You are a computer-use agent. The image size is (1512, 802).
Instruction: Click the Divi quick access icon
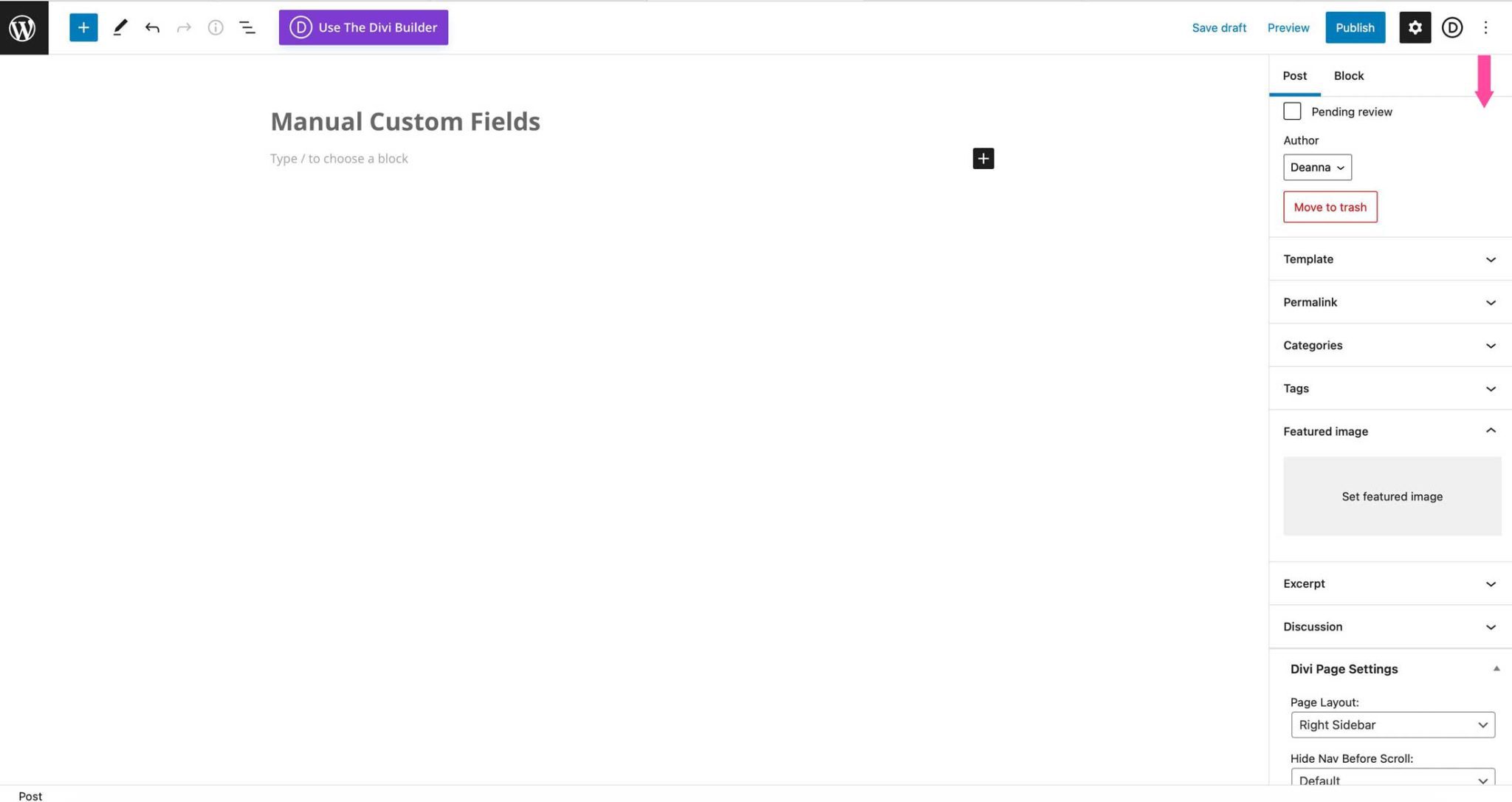tap(1451, 27)
